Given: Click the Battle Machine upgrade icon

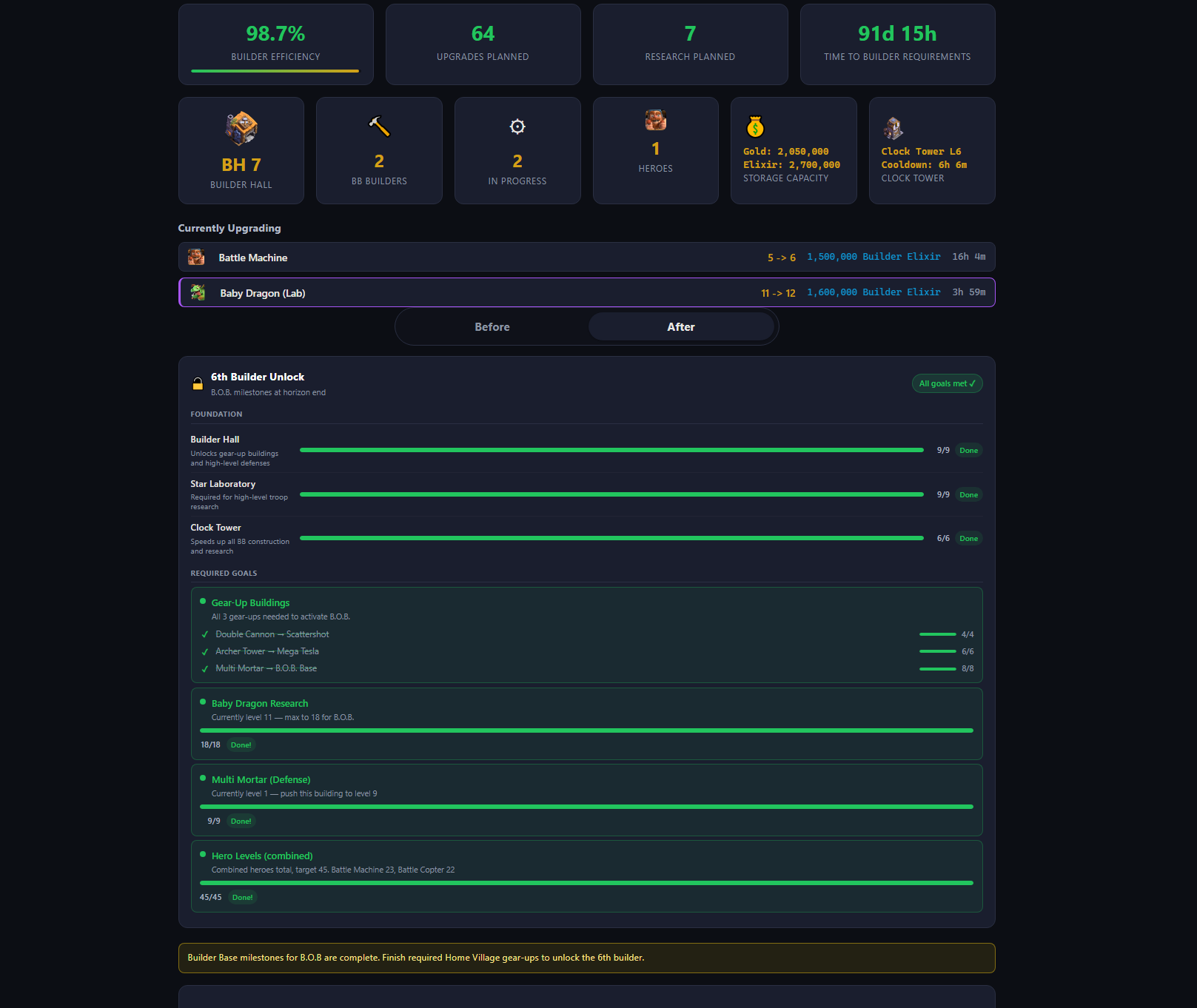Looking at the screenshot, I should [196, 258].
